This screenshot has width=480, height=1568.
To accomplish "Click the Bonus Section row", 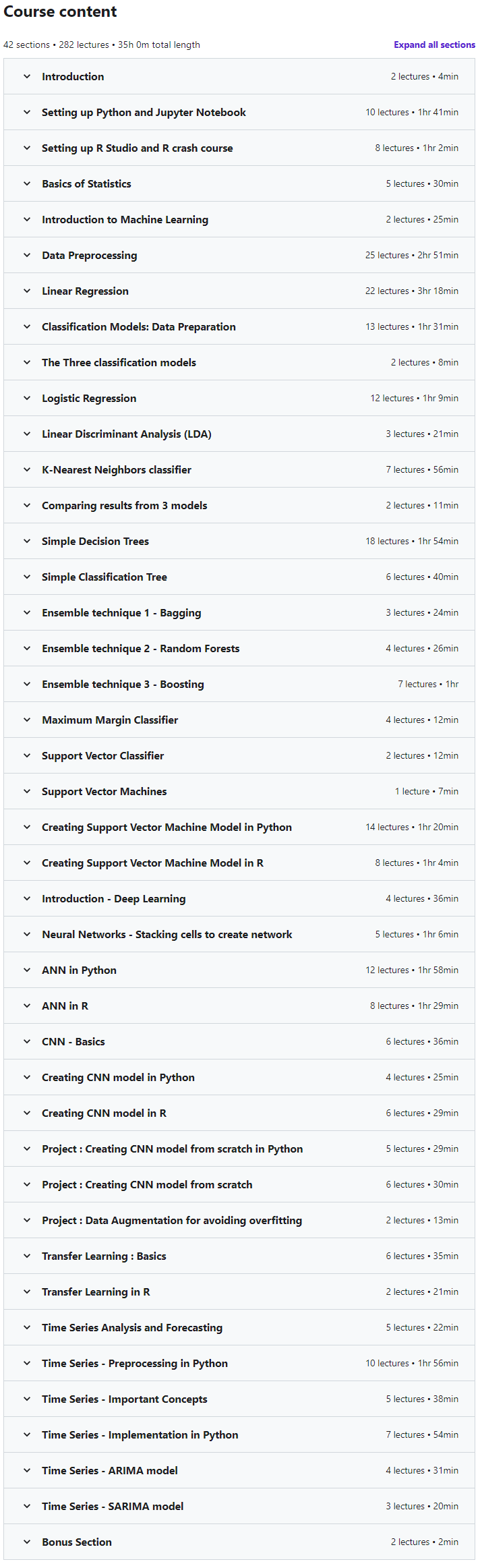I will point(239,1542).
